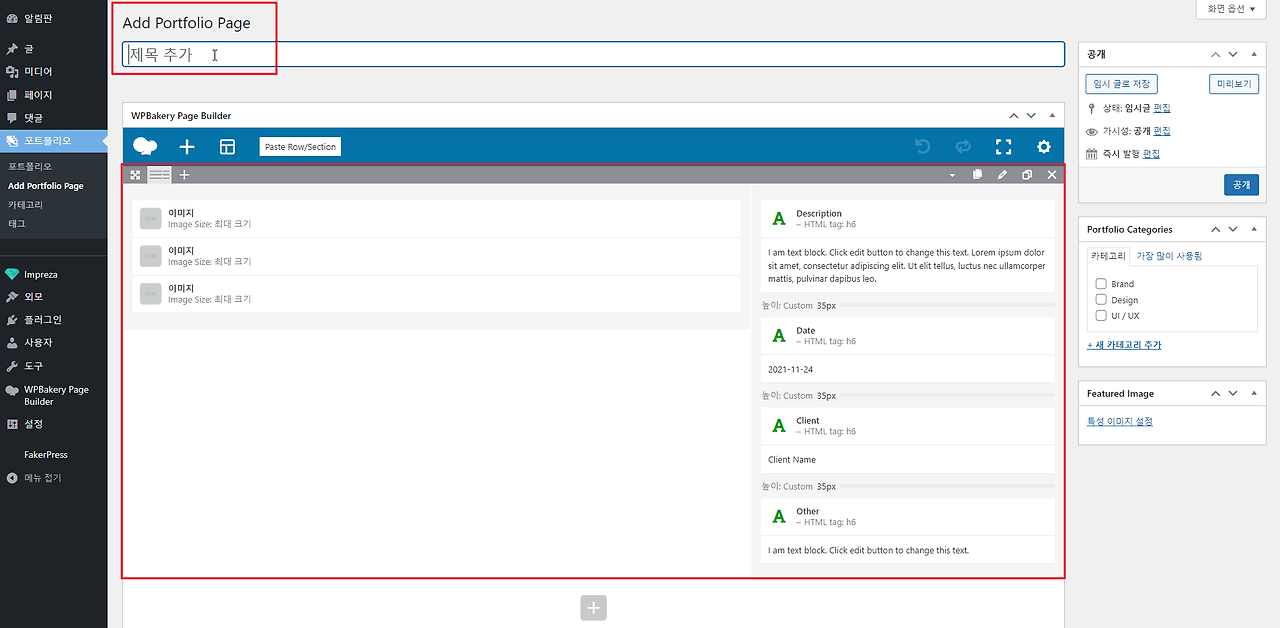1280x628 pixels.
Task: Click the Client text block icon
Action: [x=779, y=426]
